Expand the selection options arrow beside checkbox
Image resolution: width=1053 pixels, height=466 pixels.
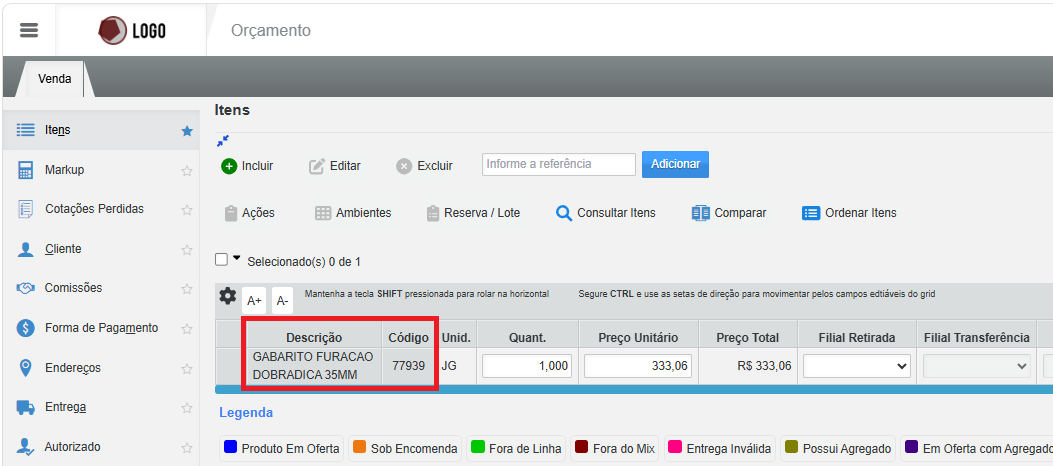237,258
